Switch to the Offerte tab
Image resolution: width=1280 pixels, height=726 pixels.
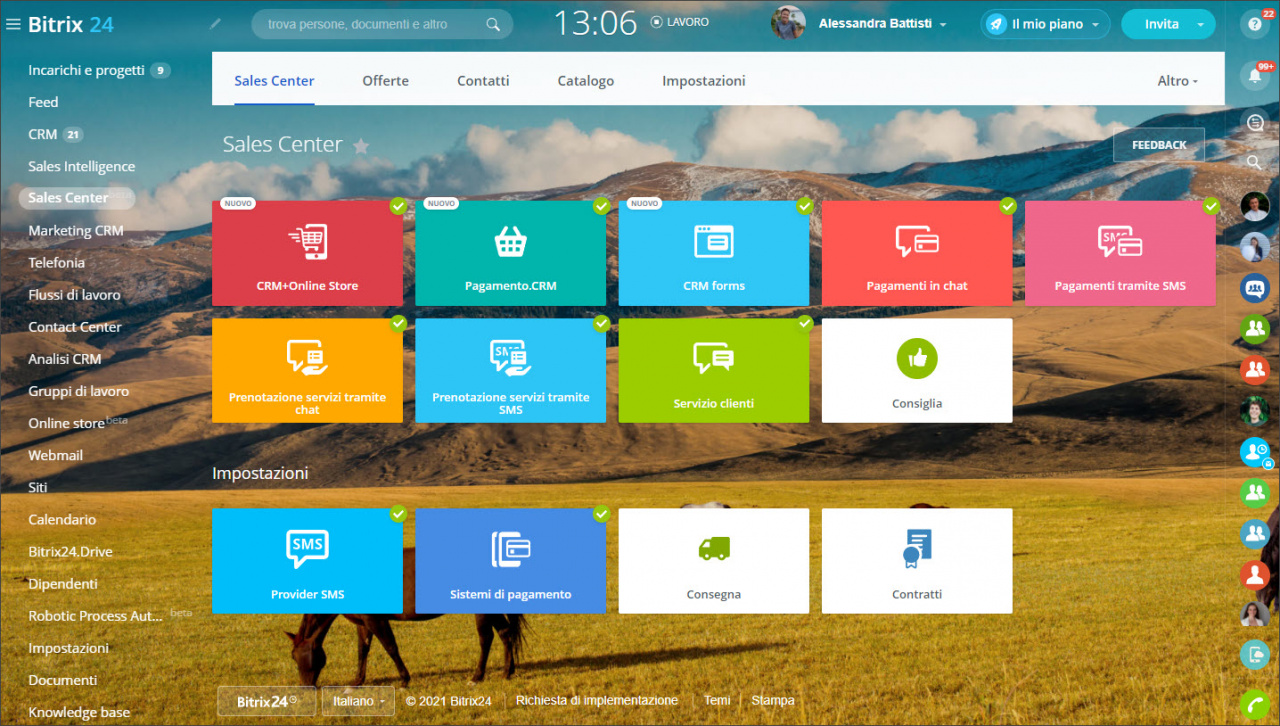tap(385, 81)
